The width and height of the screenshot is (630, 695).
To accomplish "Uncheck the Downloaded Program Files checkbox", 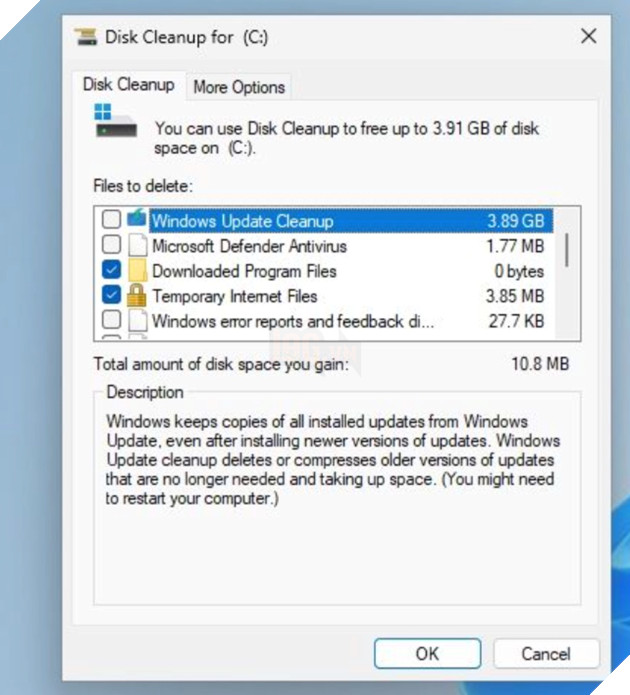I will pos(111,269).
